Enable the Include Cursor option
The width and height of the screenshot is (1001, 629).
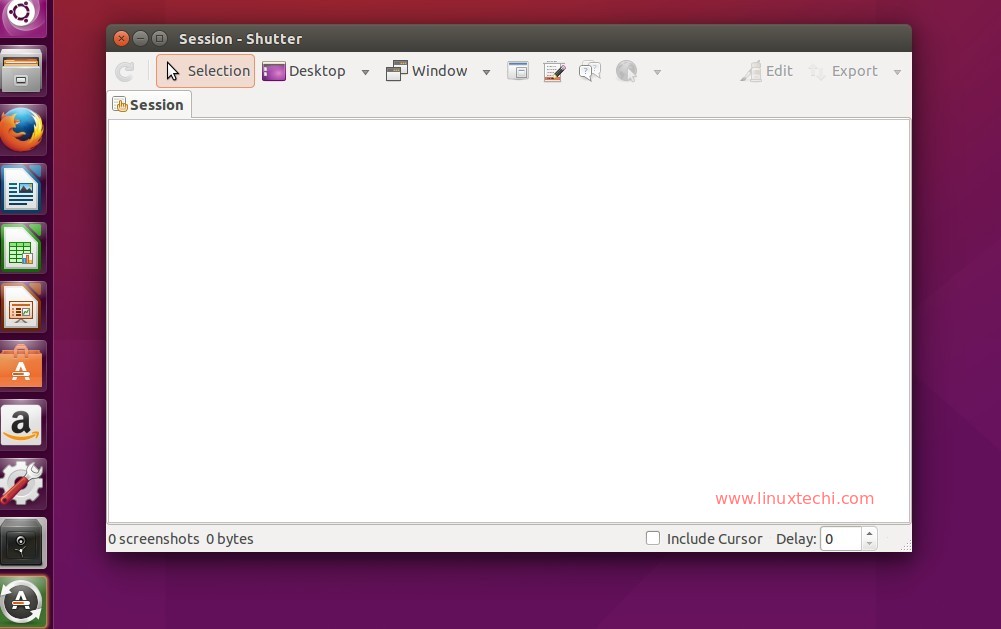[653, 538]
